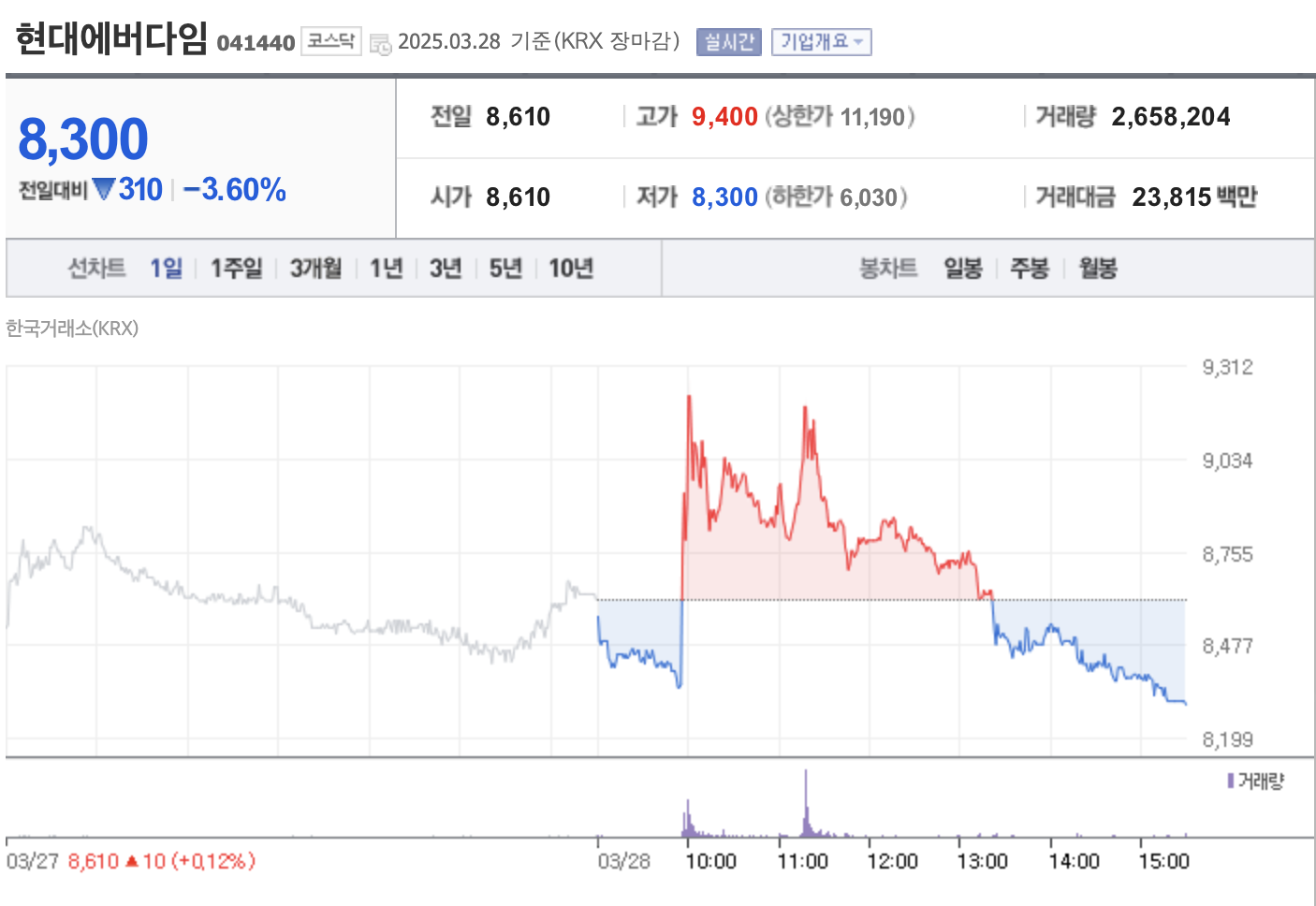1316x906 pixels.
Task: Show the 5년 line chart
Action: [x=505, y=269]
